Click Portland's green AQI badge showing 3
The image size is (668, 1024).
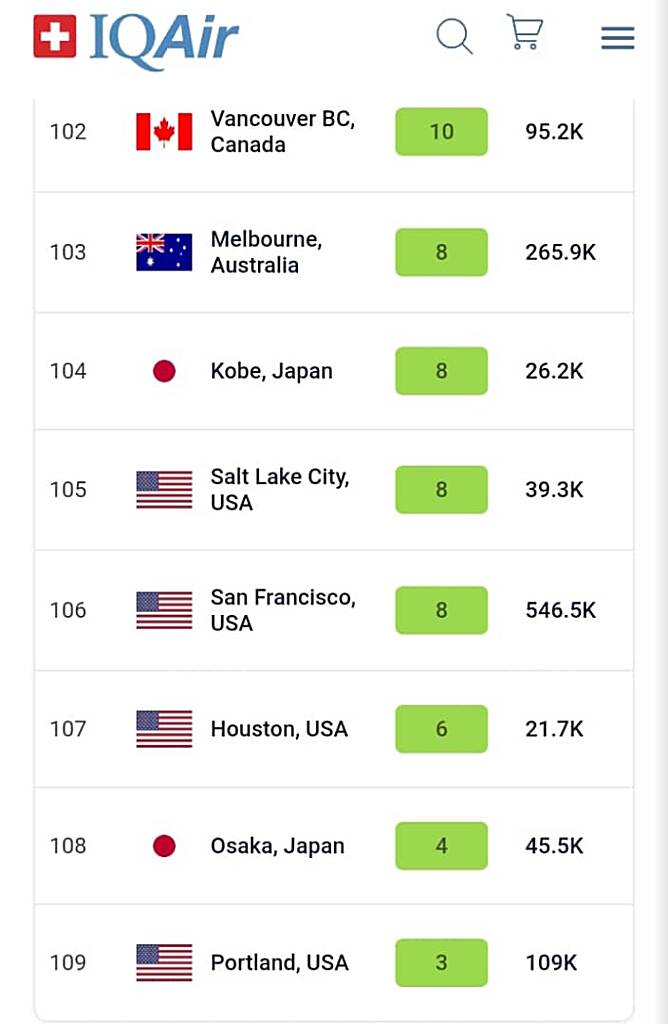click(x=441, y=963)
